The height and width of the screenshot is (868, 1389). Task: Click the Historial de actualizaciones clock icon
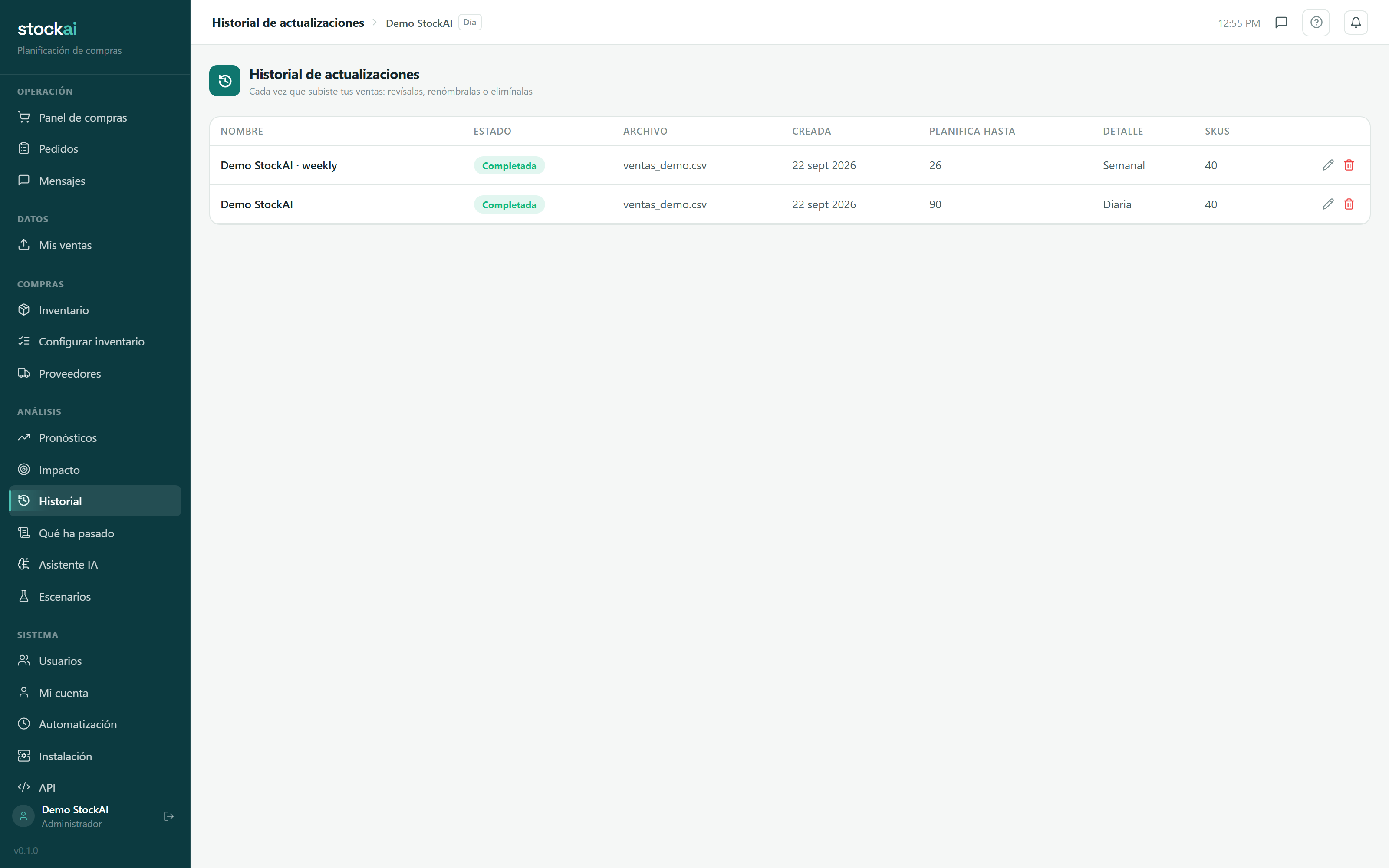click(225, 81)
